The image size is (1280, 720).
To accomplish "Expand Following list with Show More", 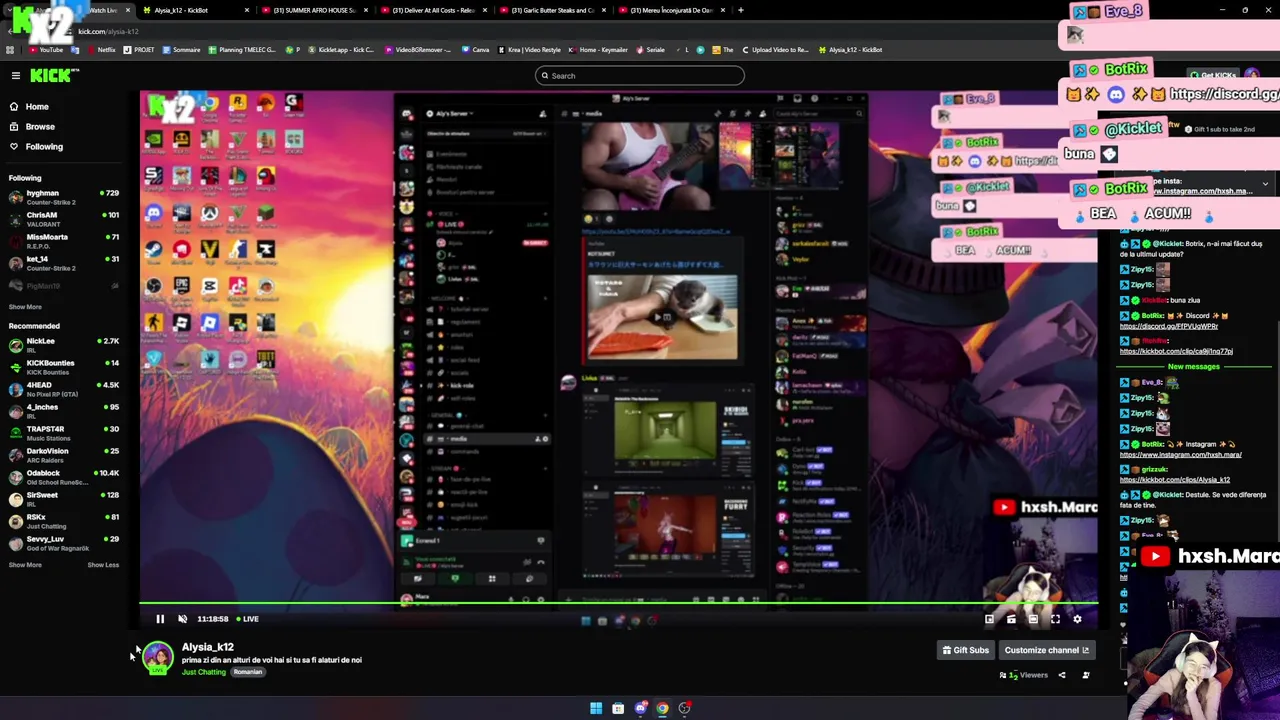I will point(25,307).
